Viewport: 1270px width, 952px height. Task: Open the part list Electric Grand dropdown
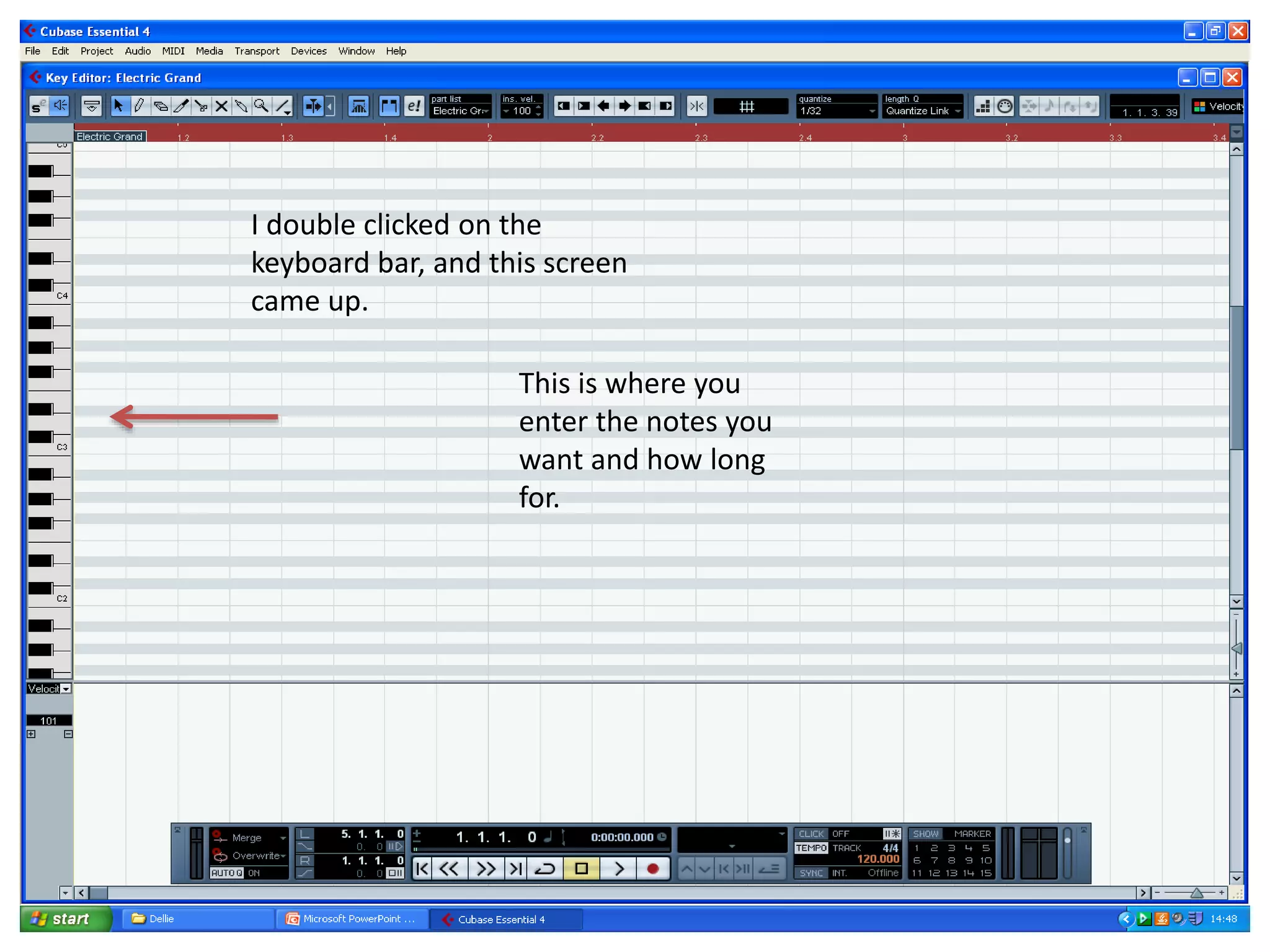pos(461,111)
